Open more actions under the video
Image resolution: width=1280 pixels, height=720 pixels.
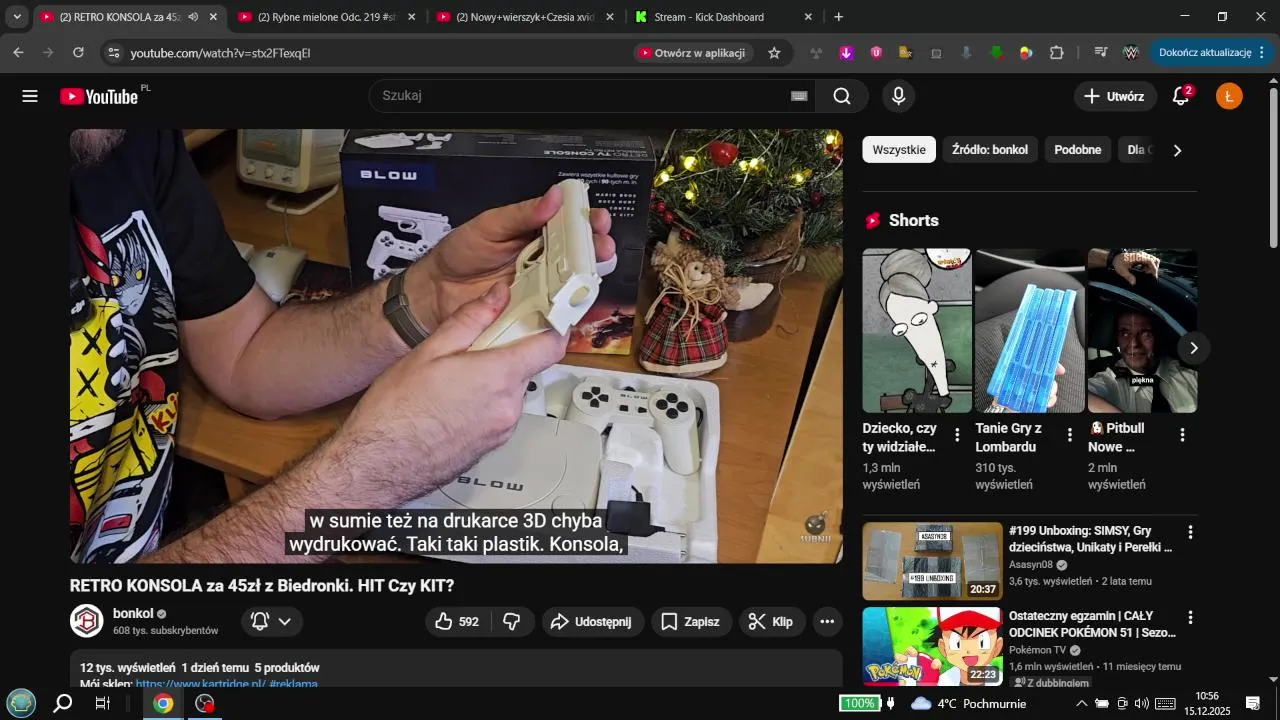[x=827, y=622]
